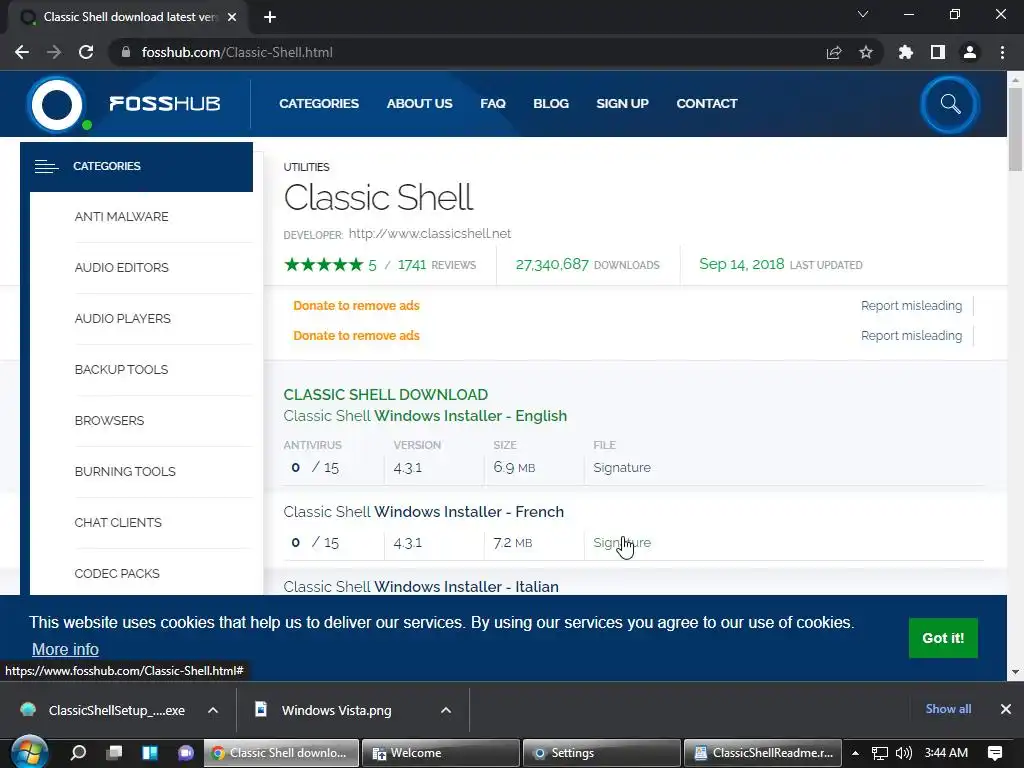Select CODEC PACKS category
Viewport: 1024px width, 768px height.
click(117, 573)
